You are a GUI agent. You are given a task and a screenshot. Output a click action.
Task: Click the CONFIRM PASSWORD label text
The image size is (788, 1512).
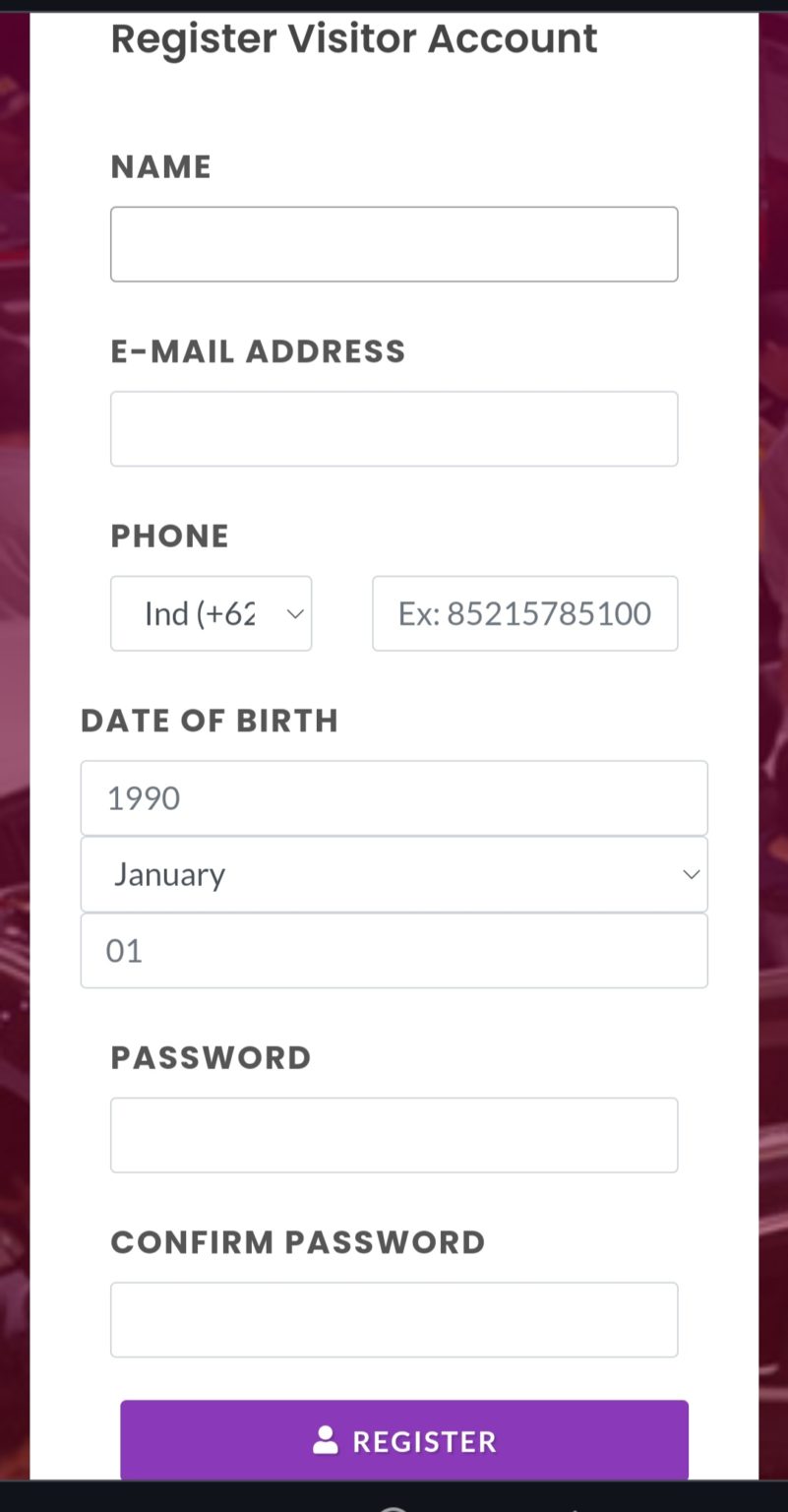pos(298,1242)
